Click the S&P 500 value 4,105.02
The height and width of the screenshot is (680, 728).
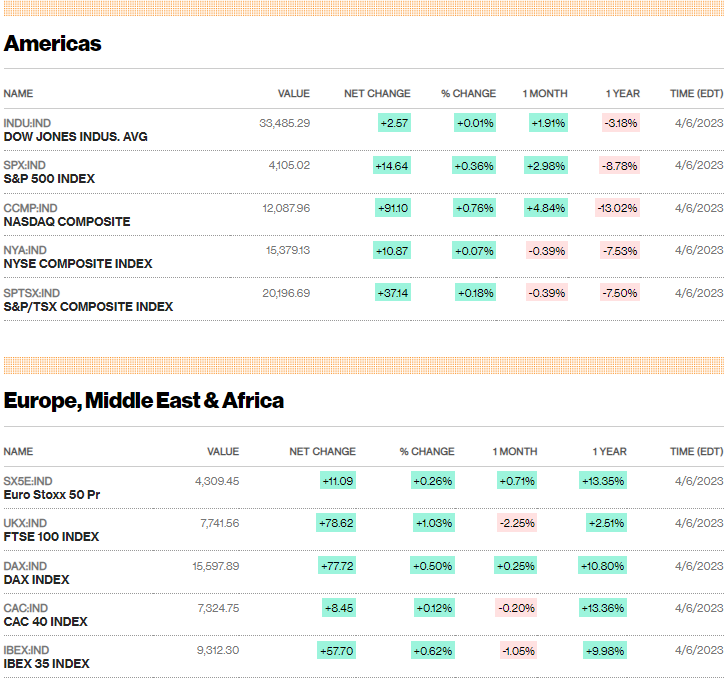pos(289,165)
